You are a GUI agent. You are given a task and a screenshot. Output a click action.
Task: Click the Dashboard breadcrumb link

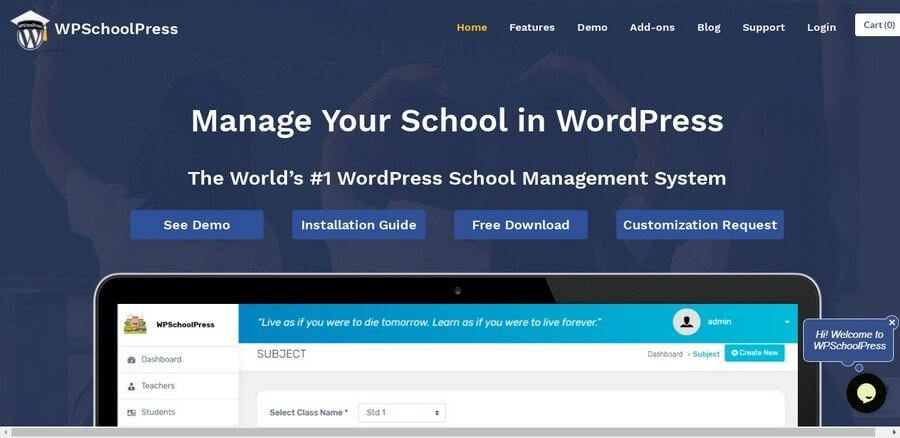tap(665, 354)
